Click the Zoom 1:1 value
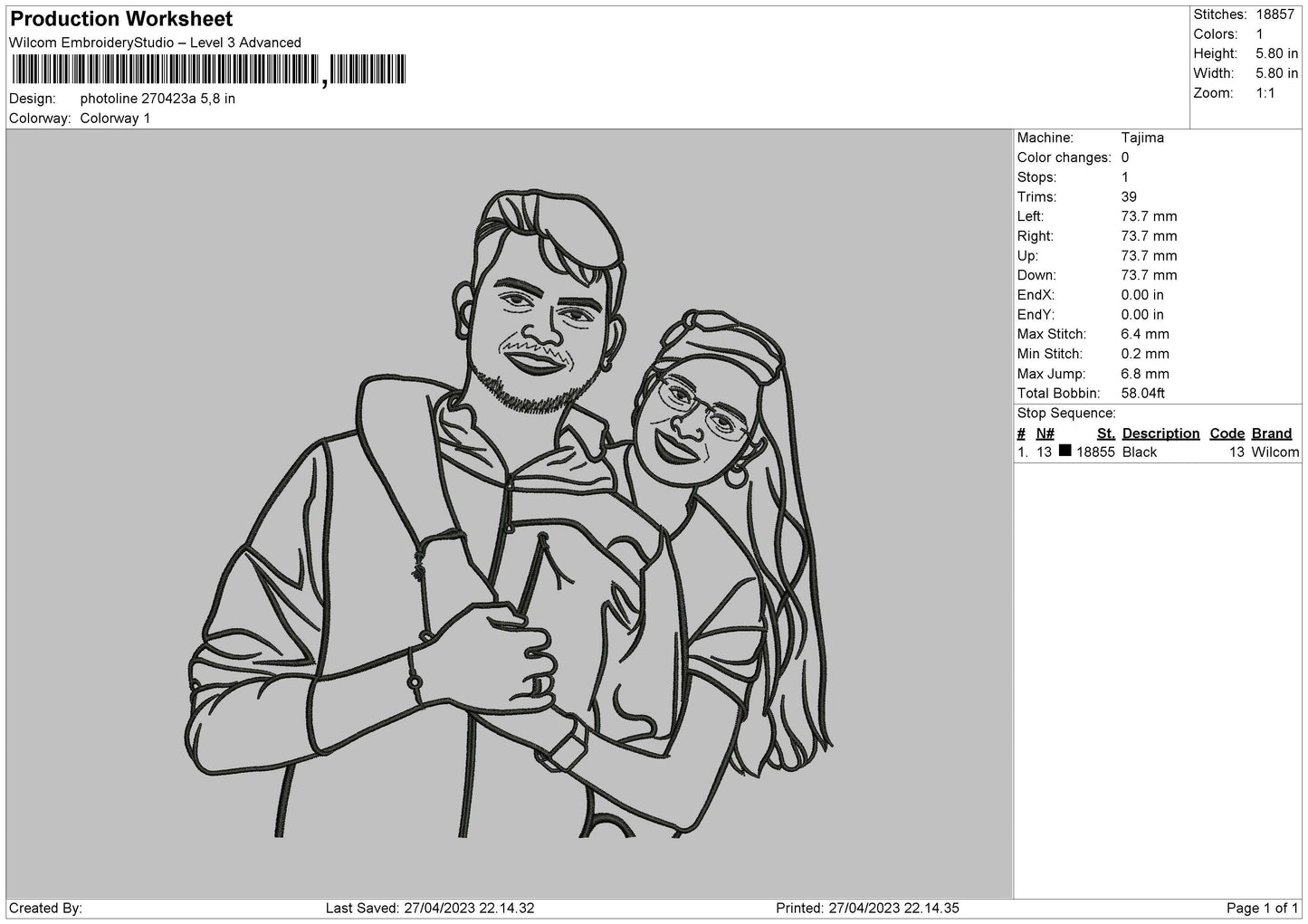The image size is (1308, 924). point(1265,93)
